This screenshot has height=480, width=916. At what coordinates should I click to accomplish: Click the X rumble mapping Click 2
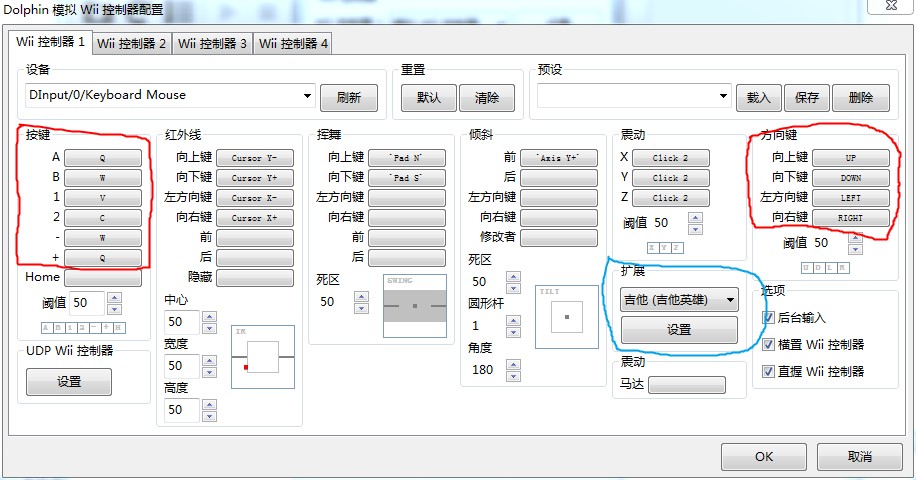pyautogui.click(x=671, y=158)
